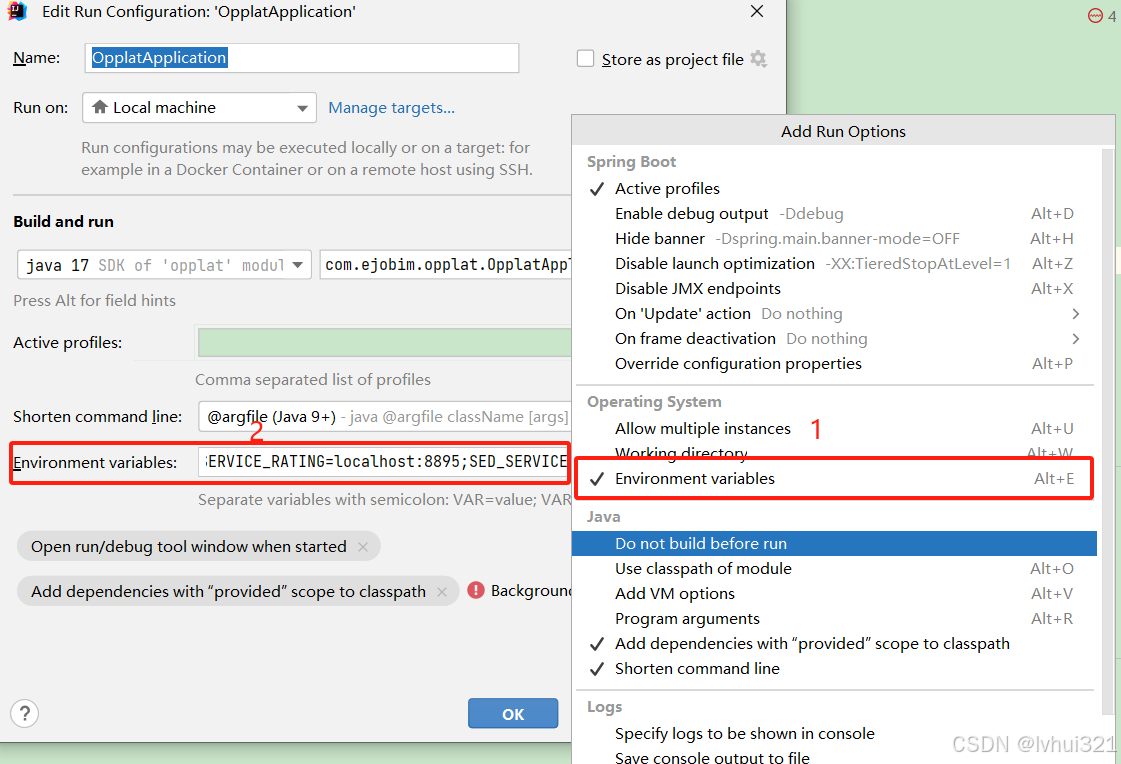Viewport: 1121px width, 764px height.
Task: Close the Edit Run Configuration dialog
Action: click(x=757, y=11)
